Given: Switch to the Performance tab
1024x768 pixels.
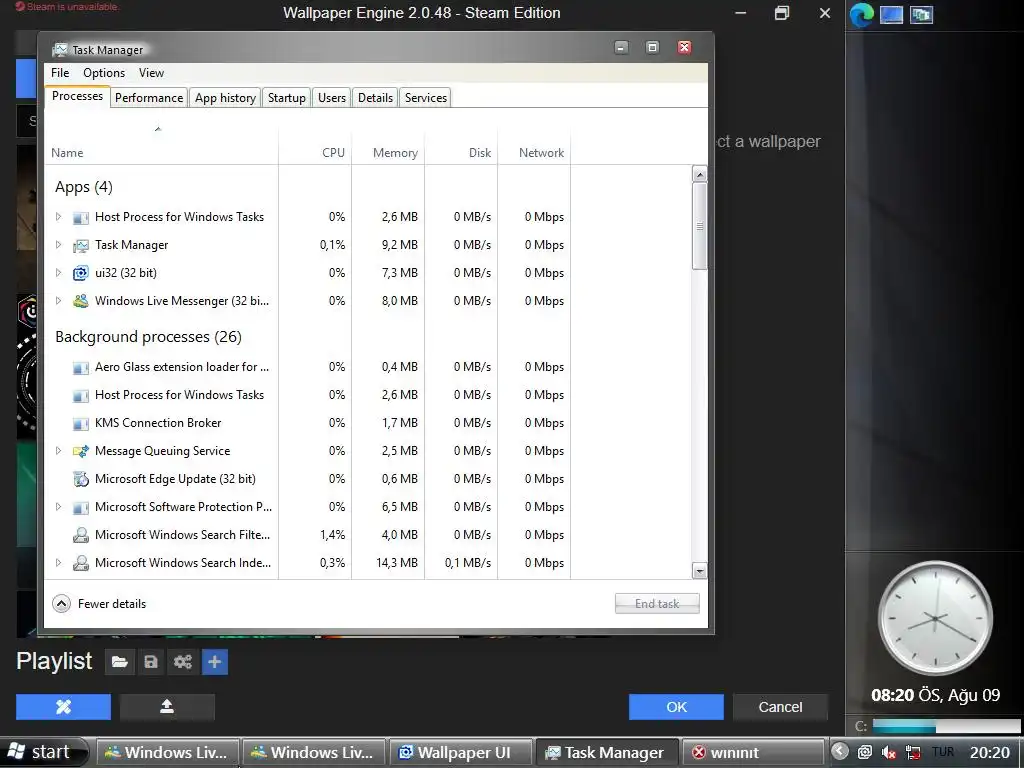Looking at the screenshot, I should (x=149, y=98).
